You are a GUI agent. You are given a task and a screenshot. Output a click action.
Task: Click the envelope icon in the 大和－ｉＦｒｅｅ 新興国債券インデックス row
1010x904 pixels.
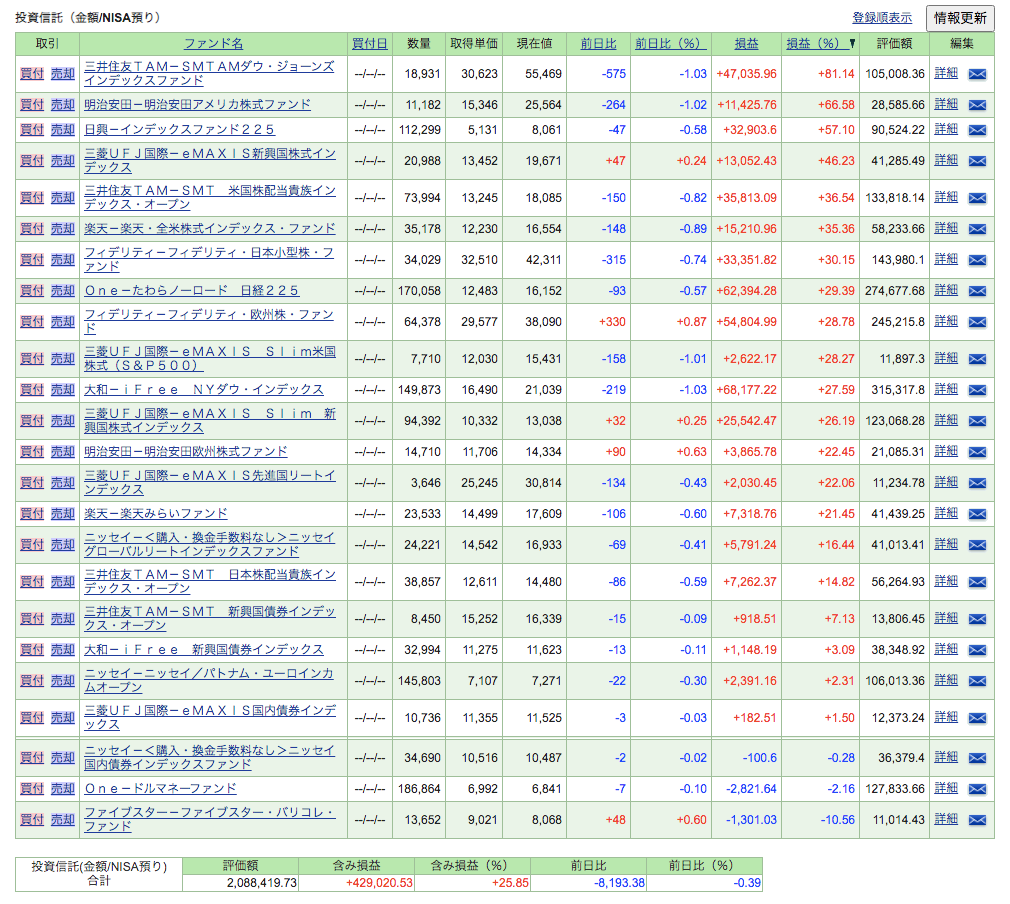click(x=977, y=650)
